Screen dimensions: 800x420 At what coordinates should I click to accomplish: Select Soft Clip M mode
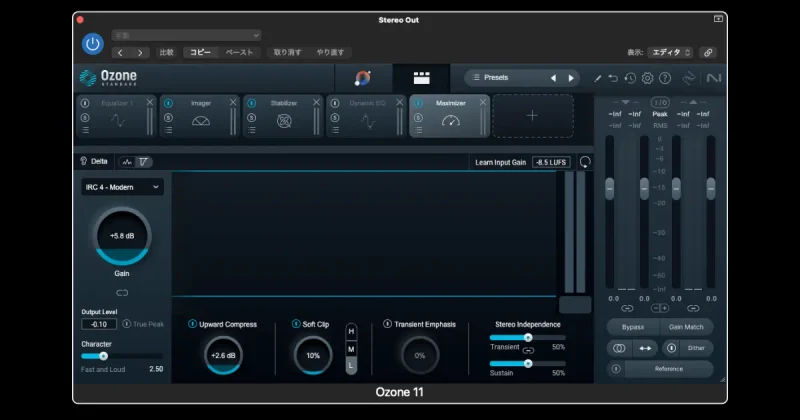[351, 349]
